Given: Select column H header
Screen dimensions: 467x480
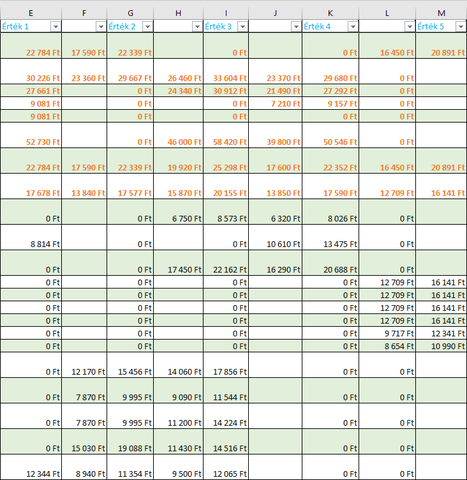Looking at the screenshot, I should (178, 13).
